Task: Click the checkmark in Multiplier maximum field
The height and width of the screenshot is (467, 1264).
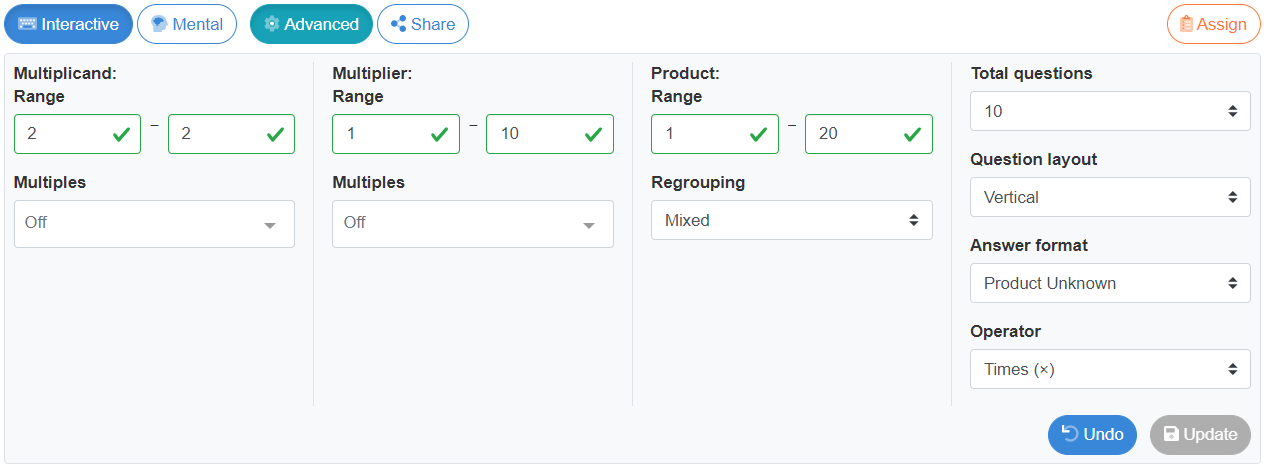Action: [x=593, y=134]
